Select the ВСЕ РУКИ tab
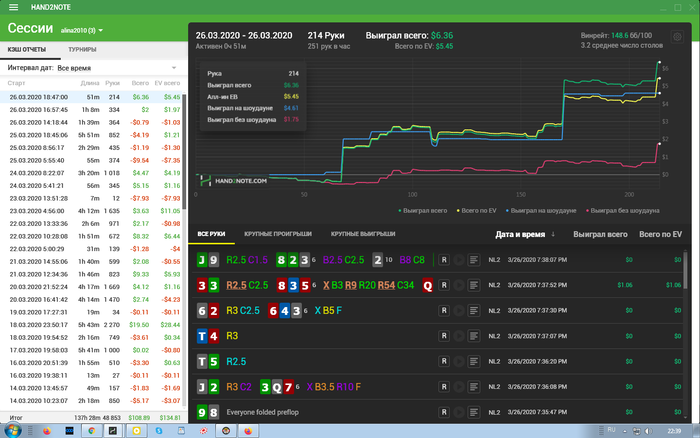Image resolution: width=700 pixels, height=438 pixels. coord(211,234)
